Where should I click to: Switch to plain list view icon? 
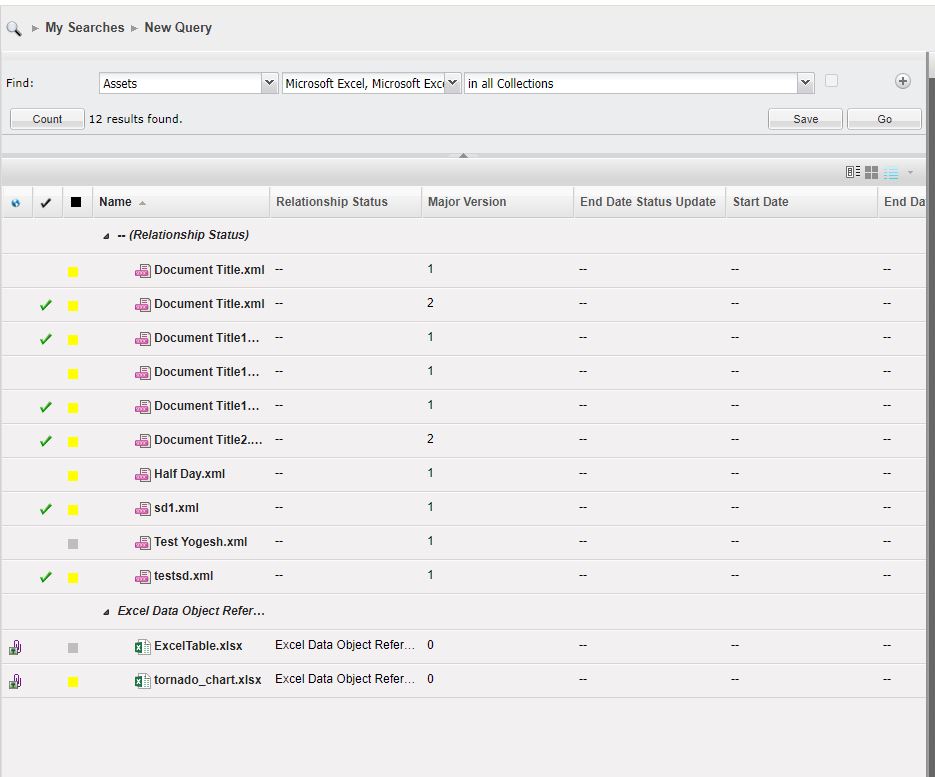click(x=891, y=173)
